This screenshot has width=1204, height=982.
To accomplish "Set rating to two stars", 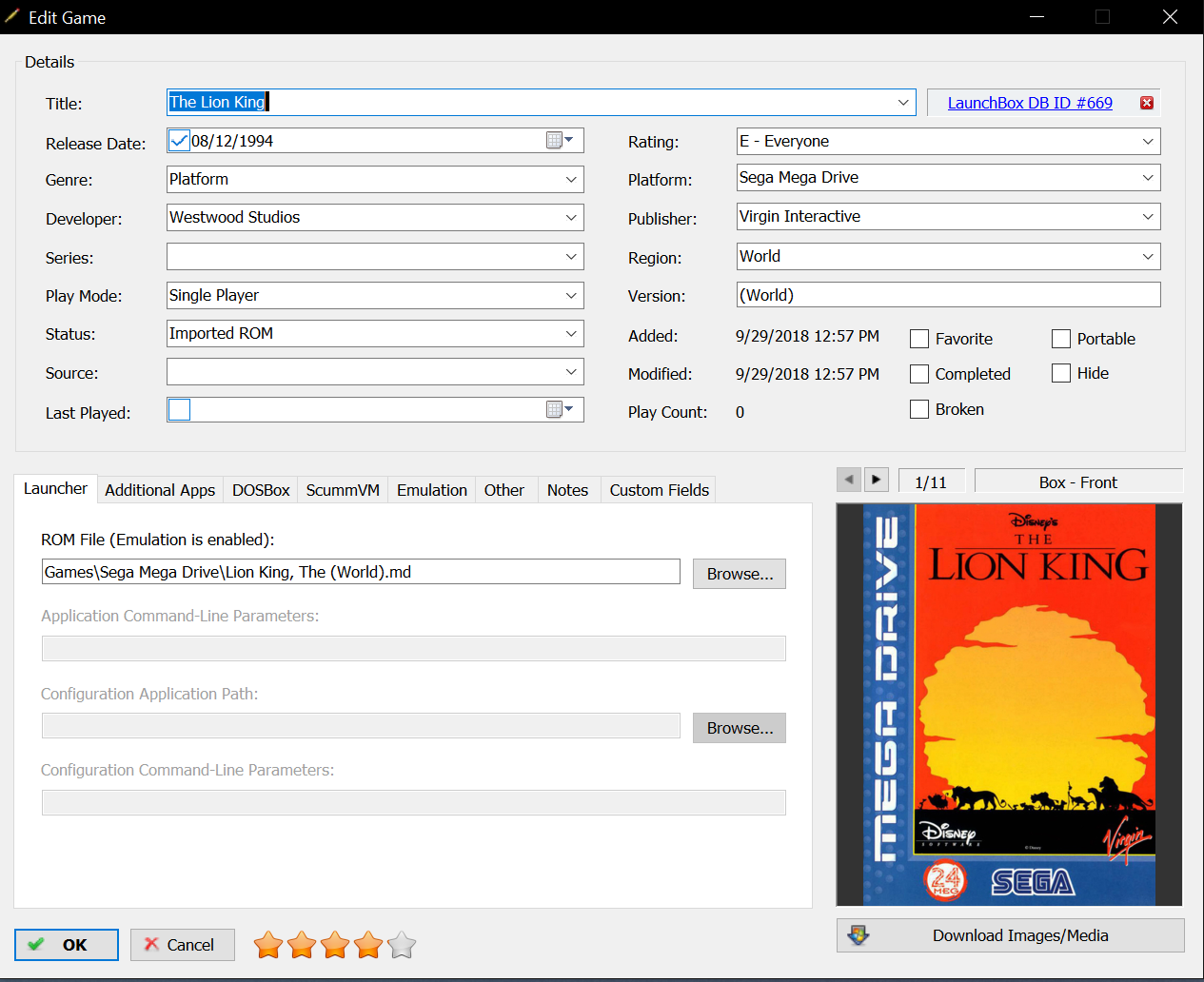I will pos(302,945).
